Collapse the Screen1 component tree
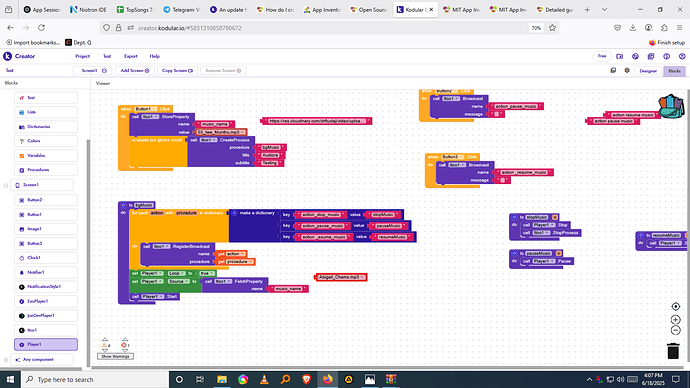 click(x=6, y=185)
